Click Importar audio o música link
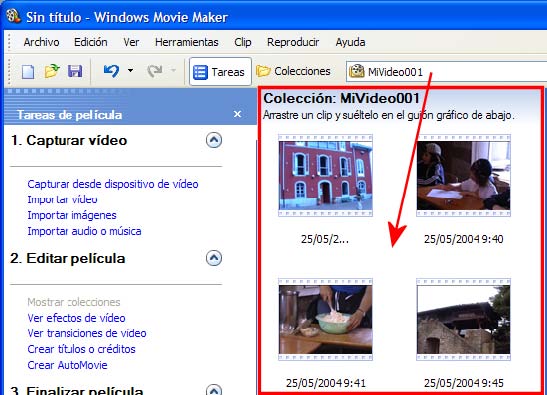Viewport: 547px width, 395px height. pyautogui.click(x=84, y=231)
